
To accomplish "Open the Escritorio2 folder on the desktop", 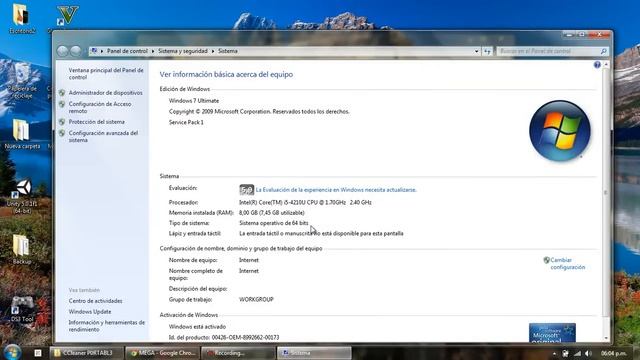I will pos(22,19).
